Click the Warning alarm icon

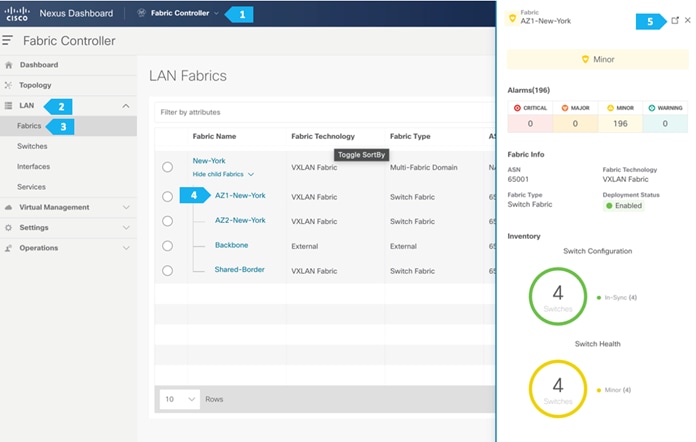652,108
